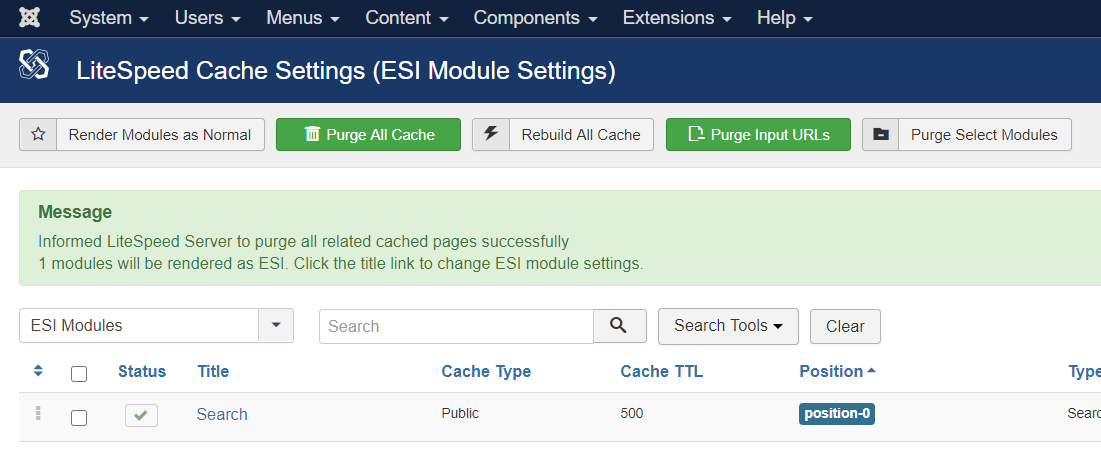This screenshot has width=1101, height=467.
Task: Expand the Search Tools dropdown
Action: tap(728, 326)
